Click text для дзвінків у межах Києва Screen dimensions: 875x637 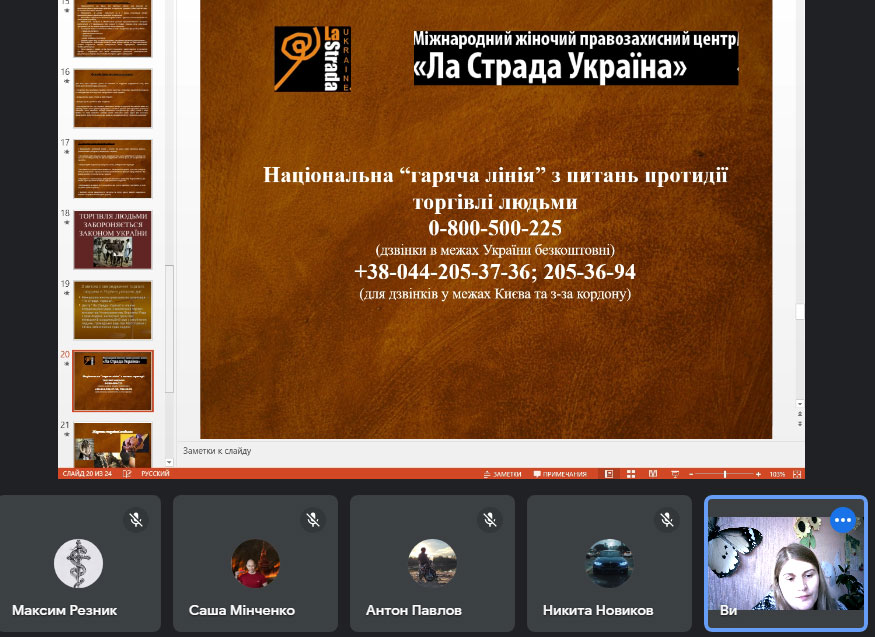[x=495, y=294]
